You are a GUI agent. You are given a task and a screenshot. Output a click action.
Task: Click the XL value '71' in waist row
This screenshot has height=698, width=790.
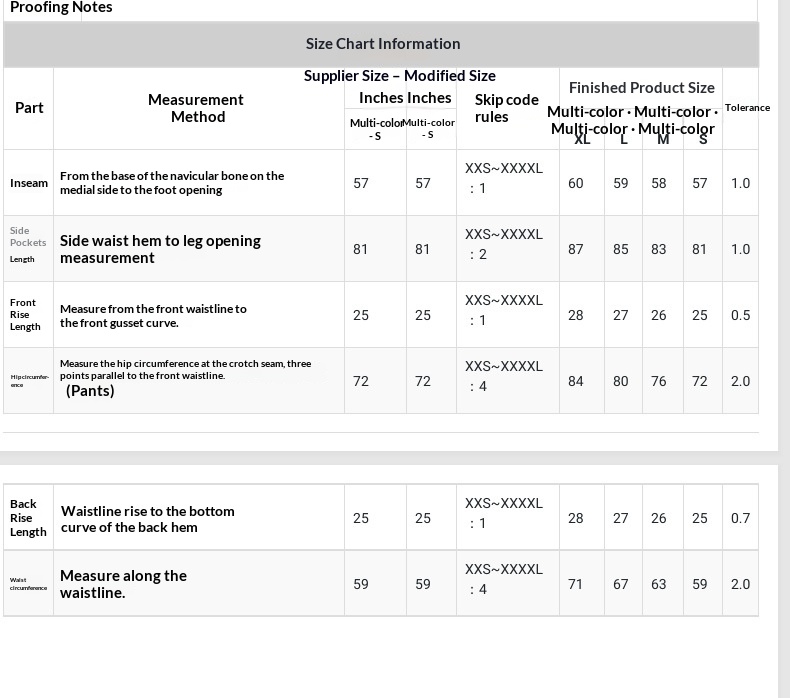(575, 584)
